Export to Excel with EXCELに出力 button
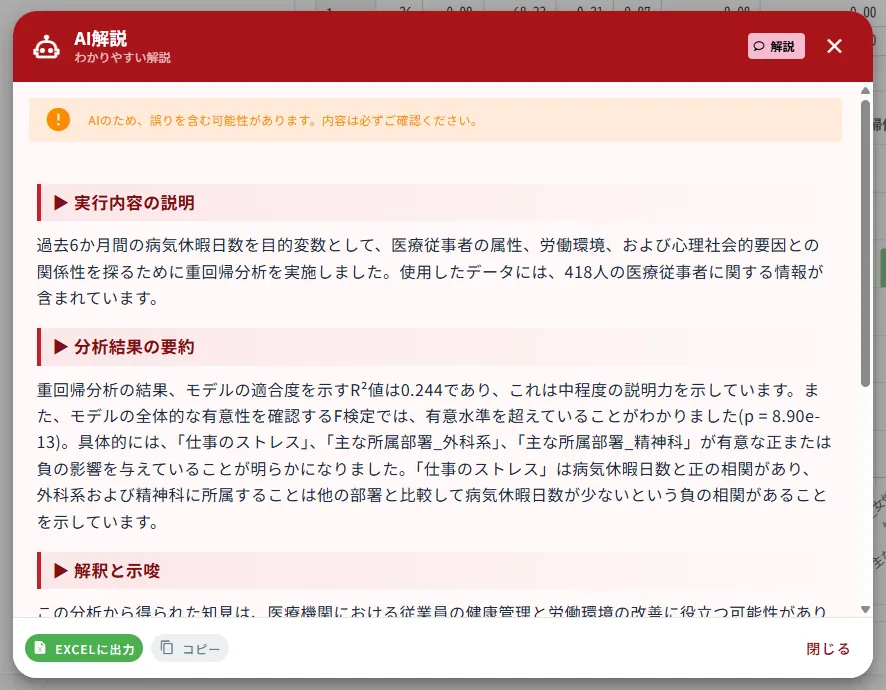The height and width of the screenshot is (690, 886). click(x=84, y=649)
